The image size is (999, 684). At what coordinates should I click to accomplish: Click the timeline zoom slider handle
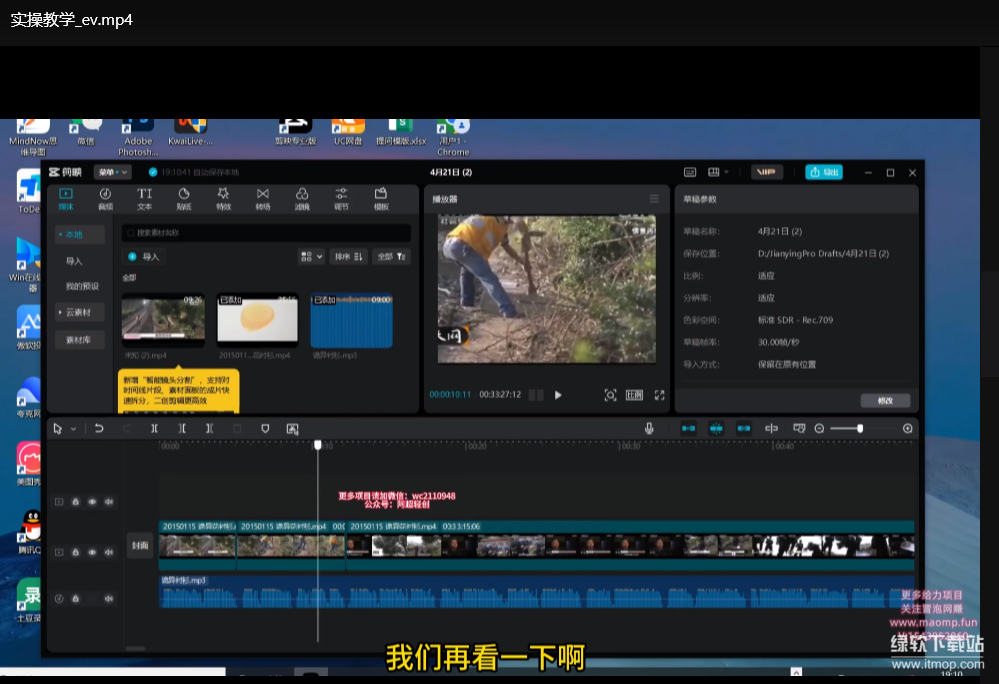860,429
